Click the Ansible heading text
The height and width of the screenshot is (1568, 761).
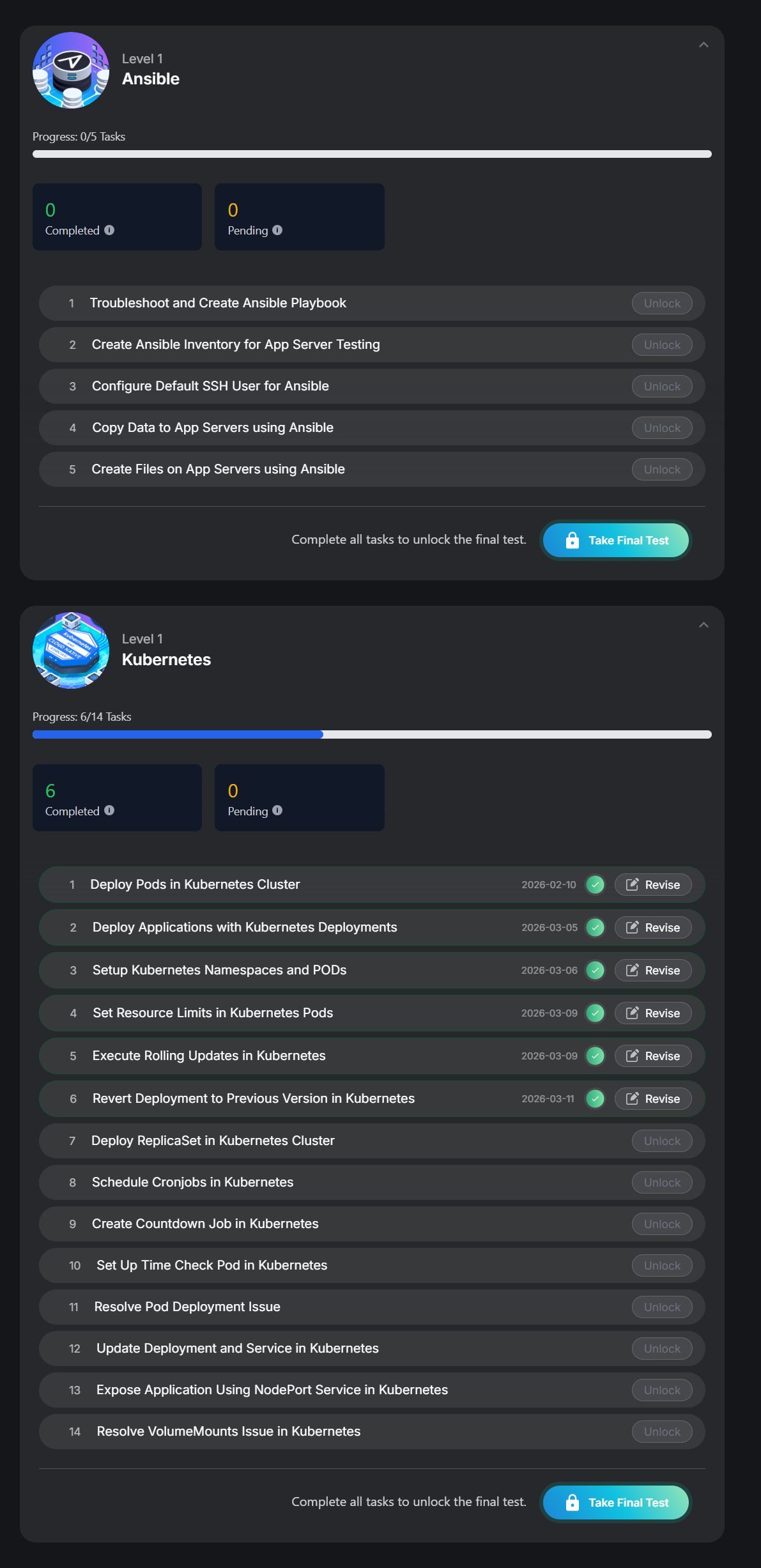[151, 79]
